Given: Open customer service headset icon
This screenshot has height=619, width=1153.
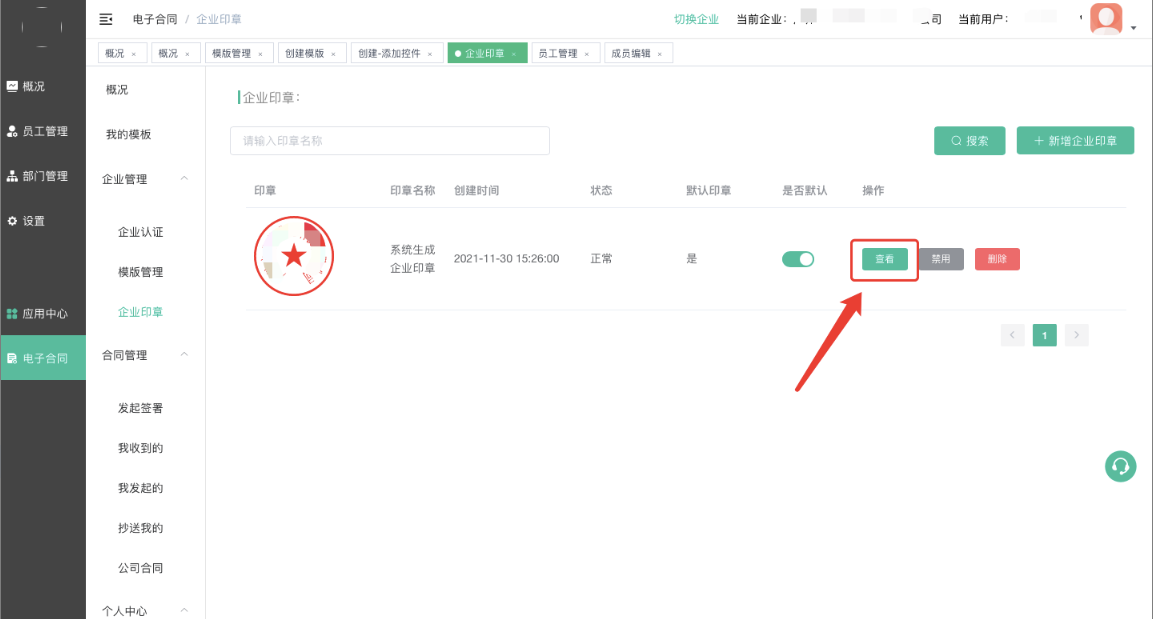Looking at the screenshot, I should 1120,466.
